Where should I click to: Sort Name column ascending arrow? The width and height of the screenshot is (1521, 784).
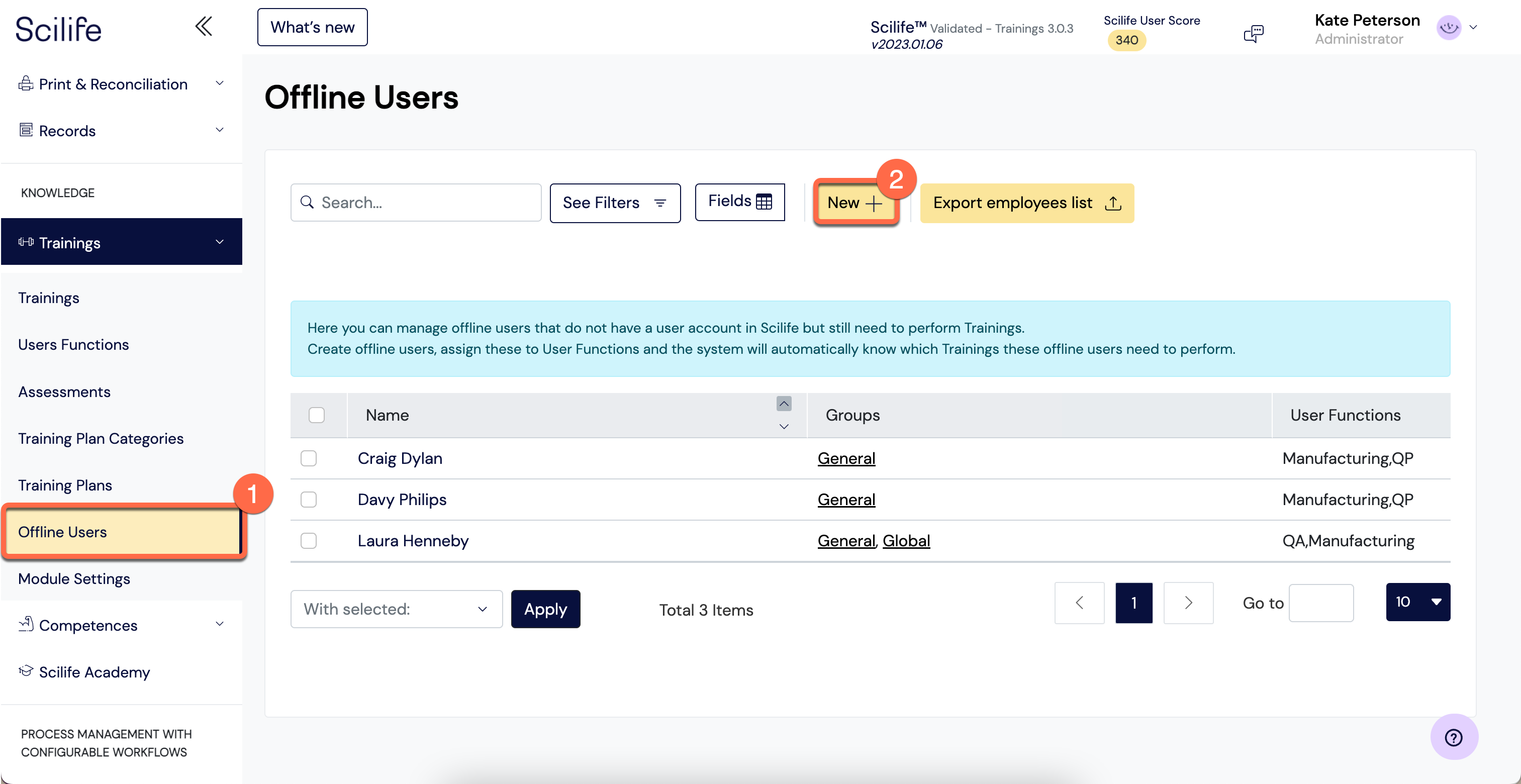[x=784, y=404]
